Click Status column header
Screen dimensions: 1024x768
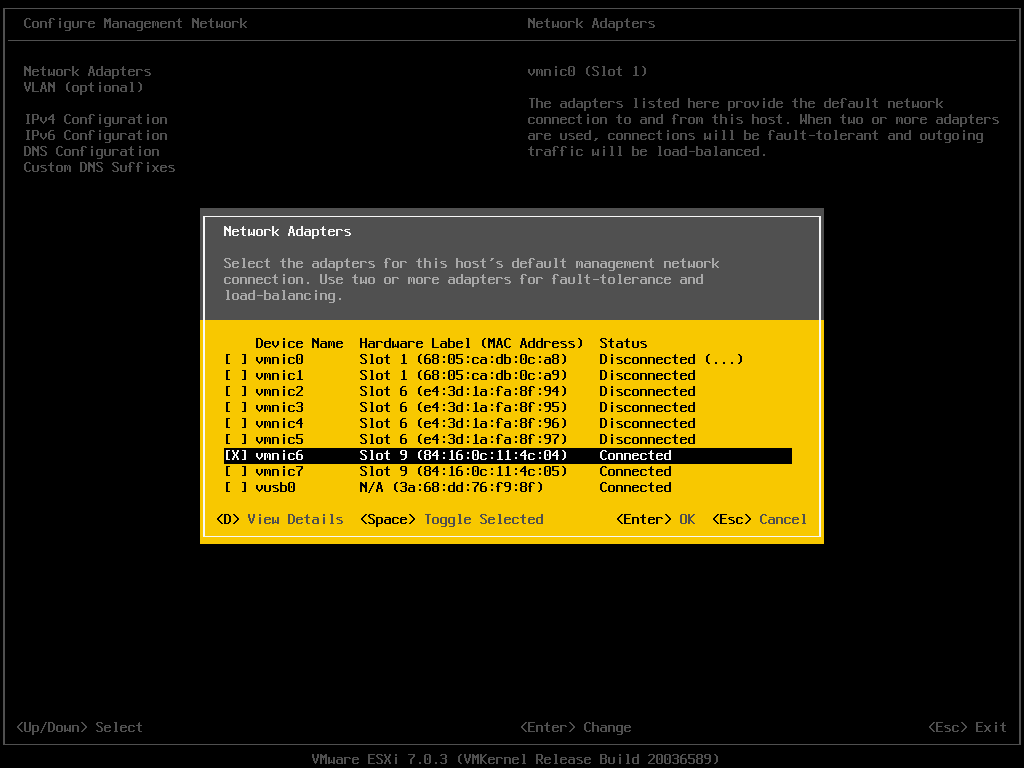click(x=624, y=344)
